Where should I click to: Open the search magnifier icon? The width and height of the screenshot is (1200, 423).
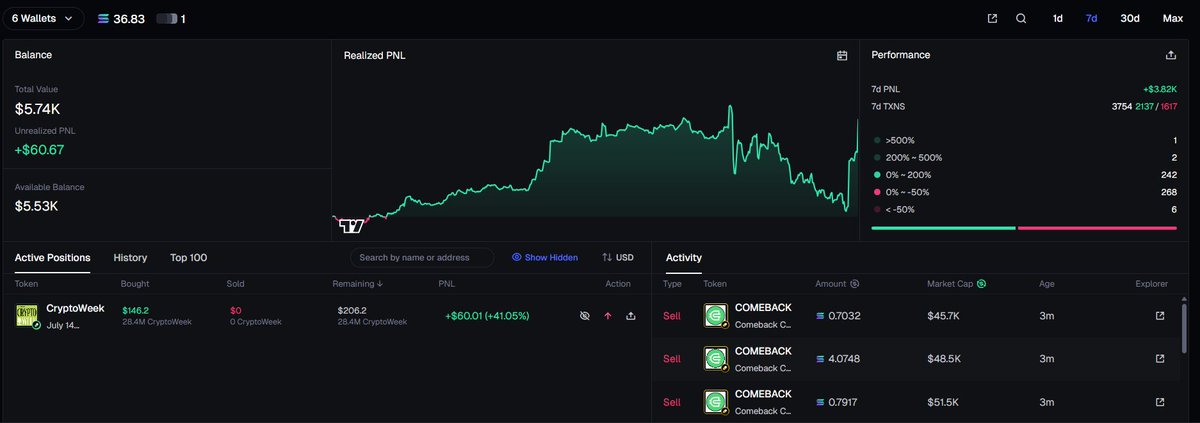[1021, 18]
